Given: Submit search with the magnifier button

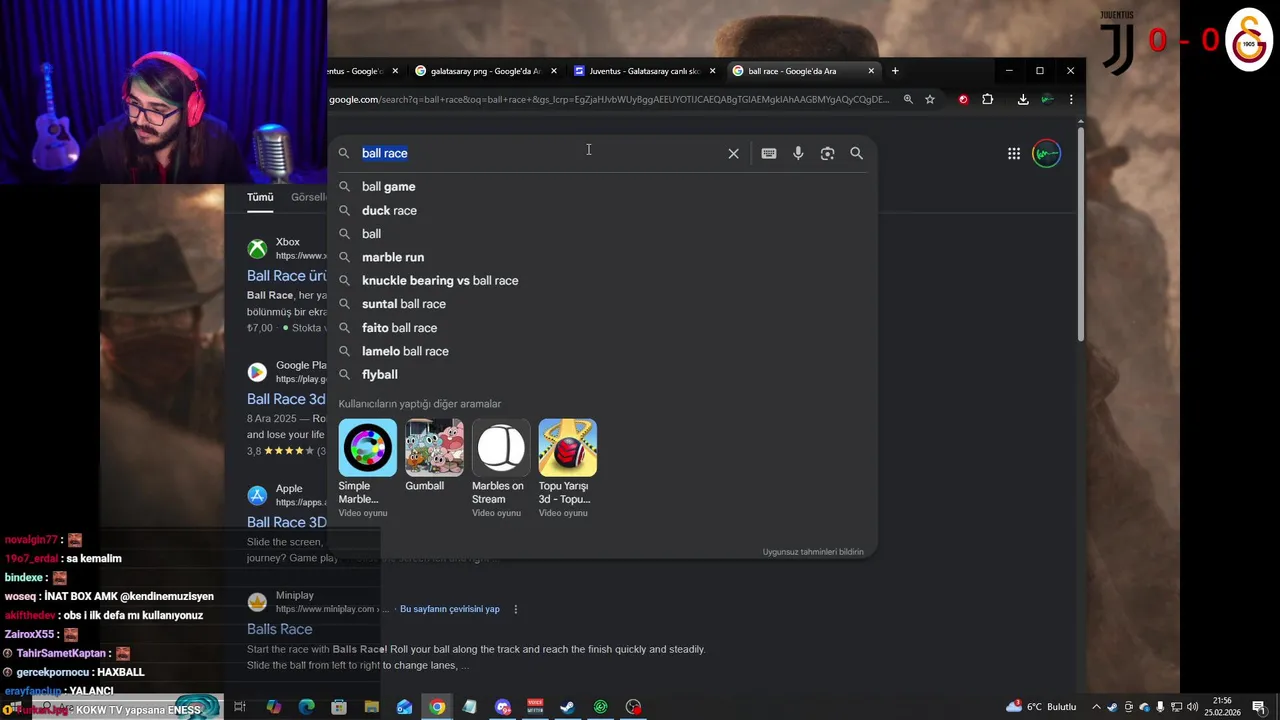Looking at the screenshot, I should (x=856, y=153).
